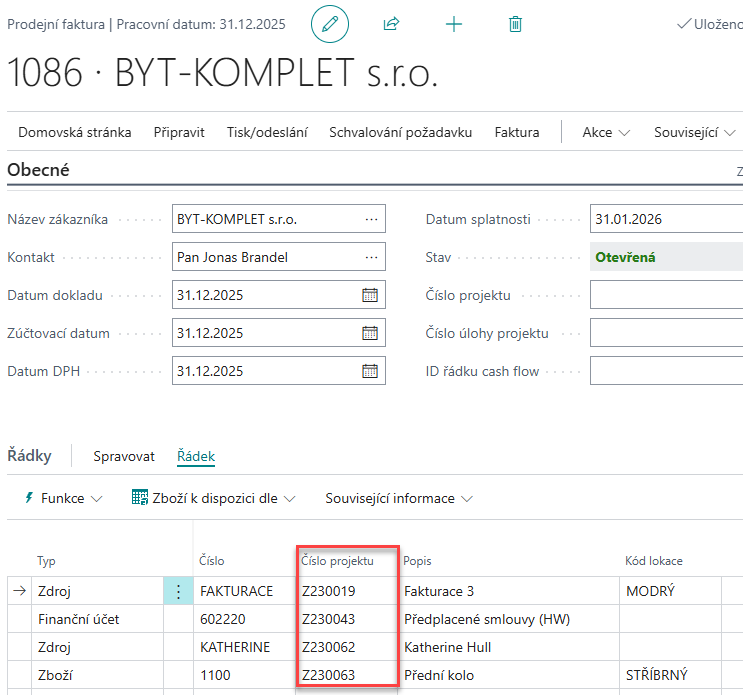The height and width of the screenshot is (695, 743).
Task: Click the Řádky section heading
Action: tap(29, 456)
